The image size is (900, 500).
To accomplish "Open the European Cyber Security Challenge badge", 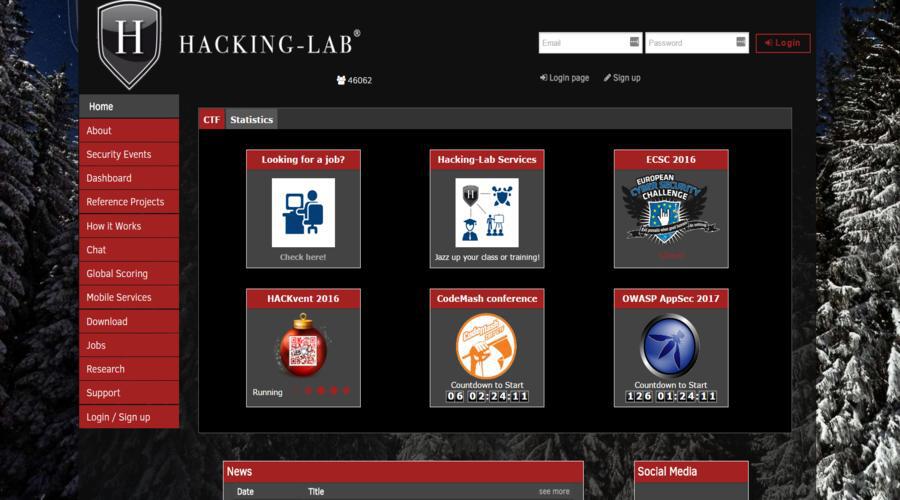I will coord(670,208).
